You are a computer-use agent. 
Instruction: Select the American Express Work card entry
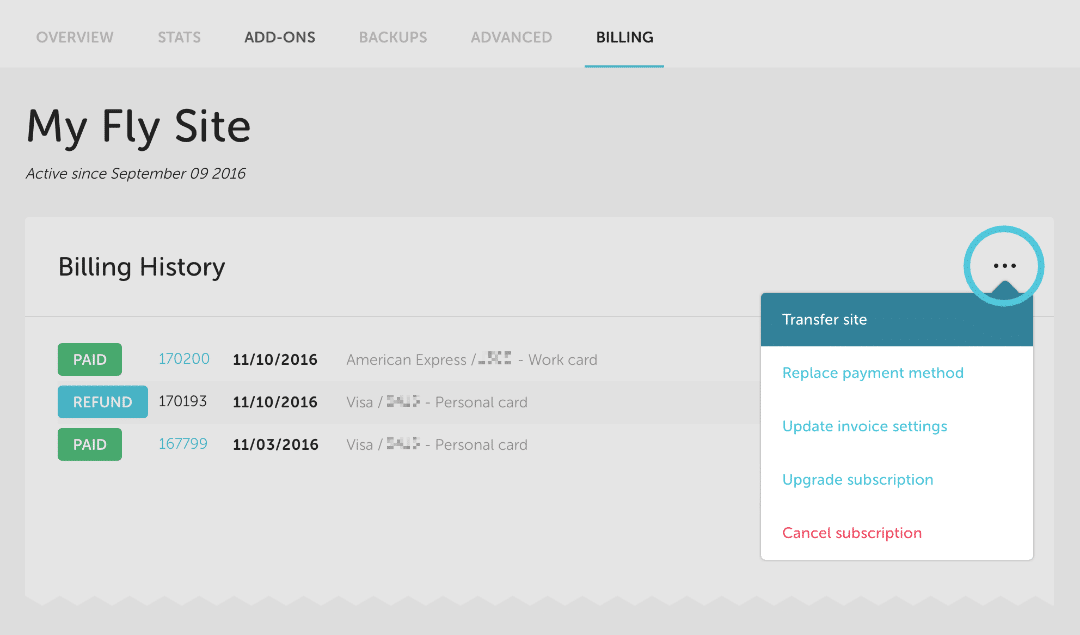[x=471, y=360]
